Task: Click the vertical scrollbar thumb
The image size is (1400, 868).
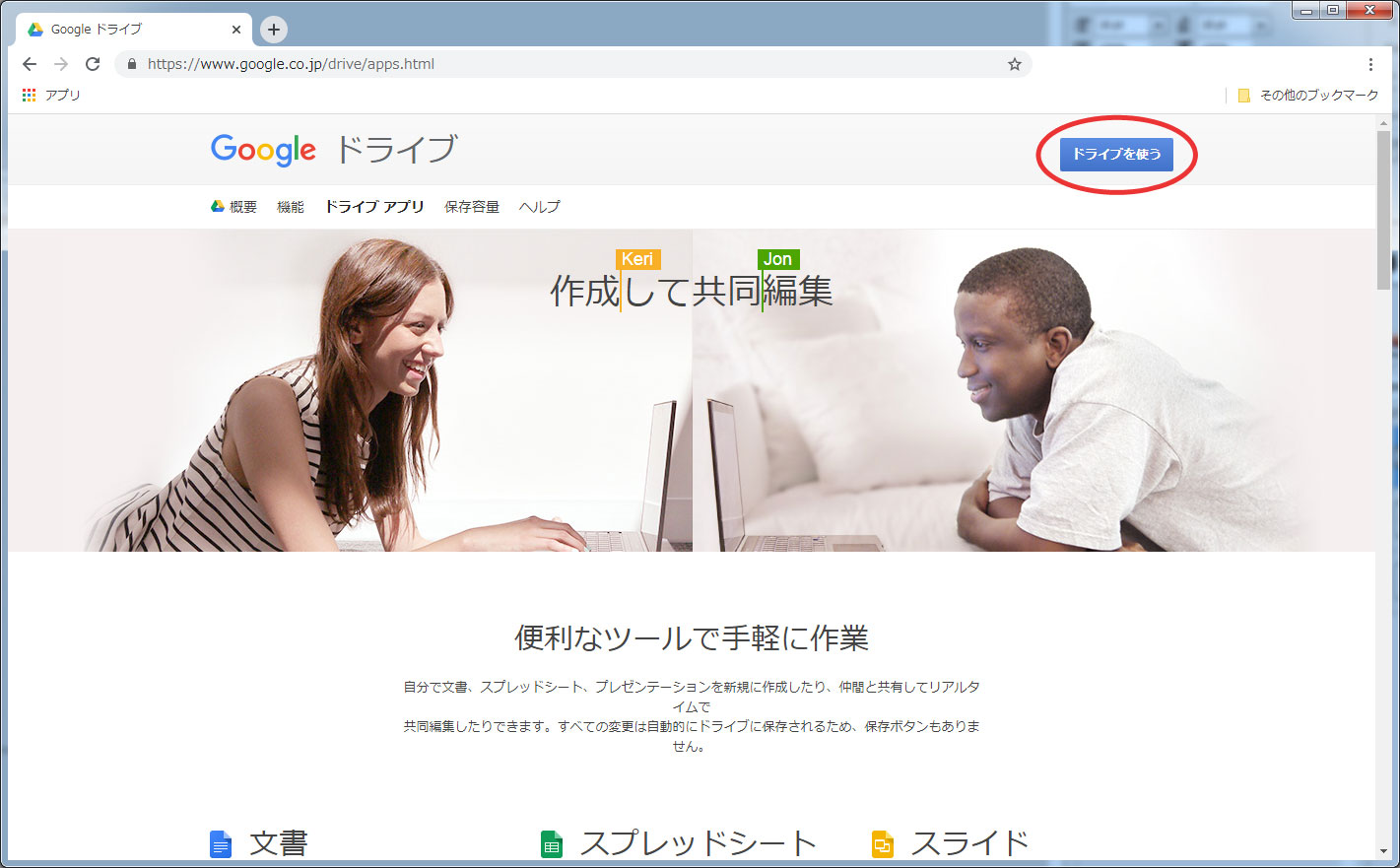Action: click(1383, 209)
